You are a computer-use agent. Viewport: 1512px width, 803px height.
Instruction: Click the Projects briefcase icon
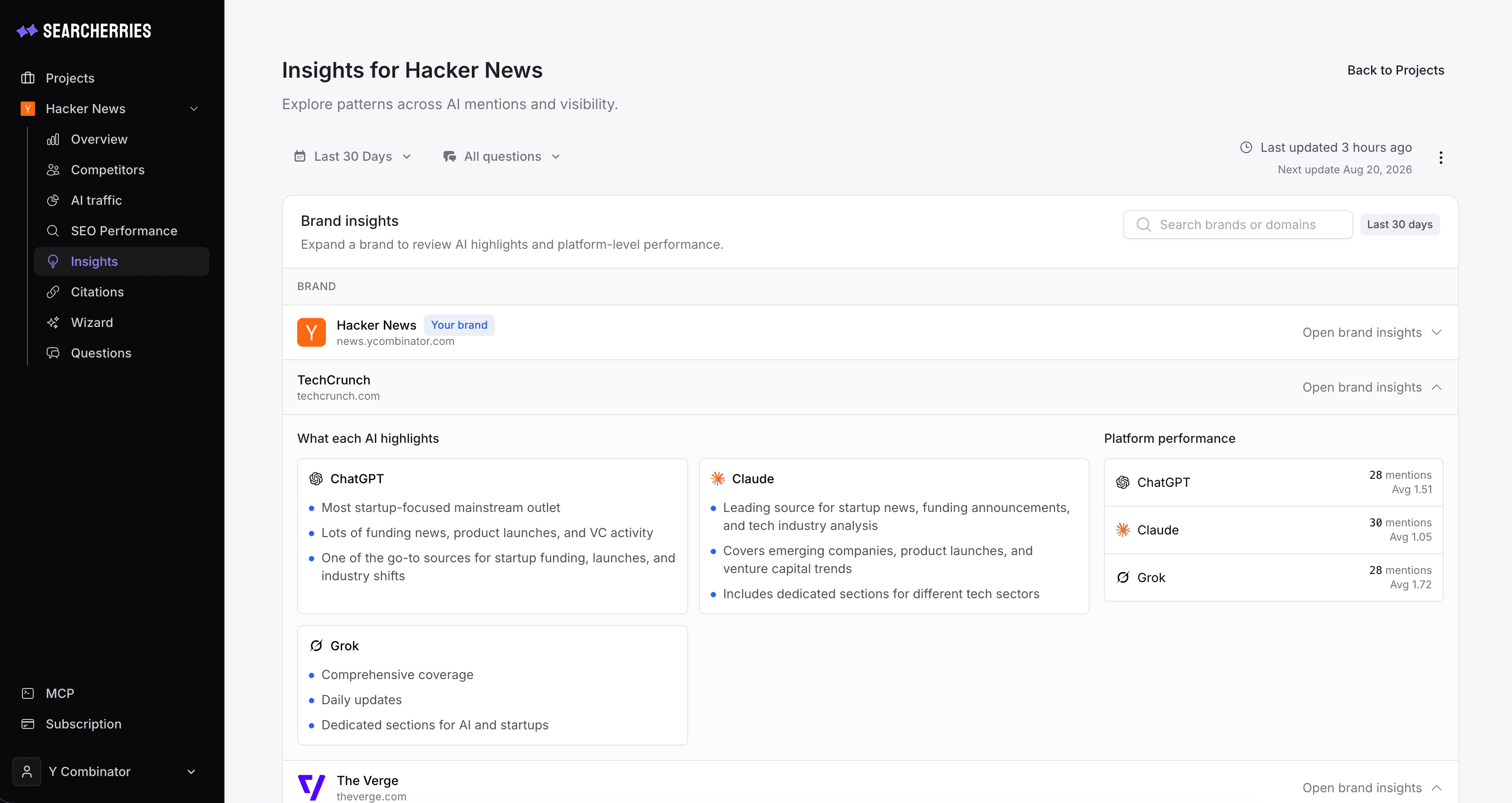pyautogui.click(x=27, y=78)
